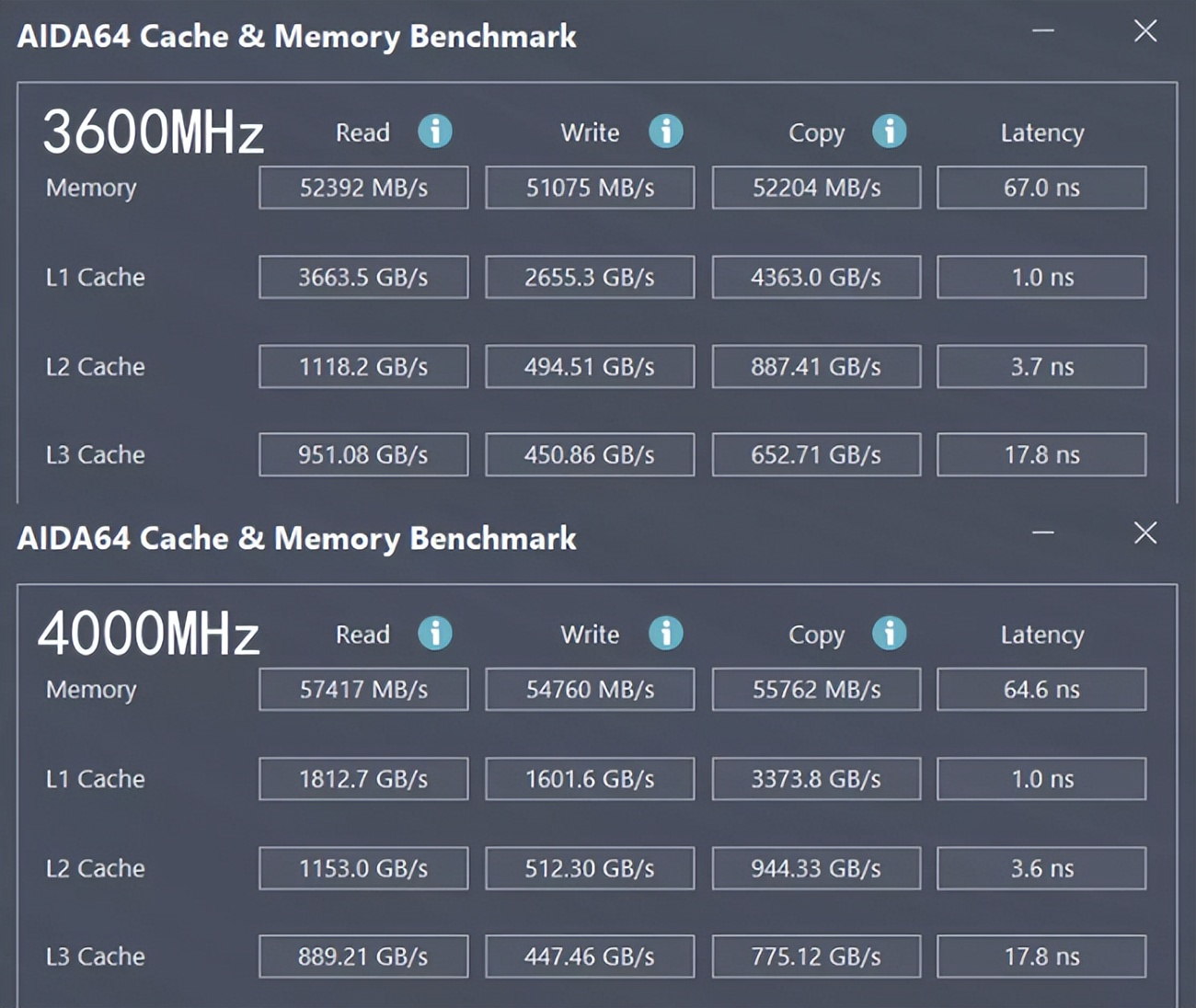Select the 67.0 ns memory latency field

pyautogui.click(x=1041, y=188)
